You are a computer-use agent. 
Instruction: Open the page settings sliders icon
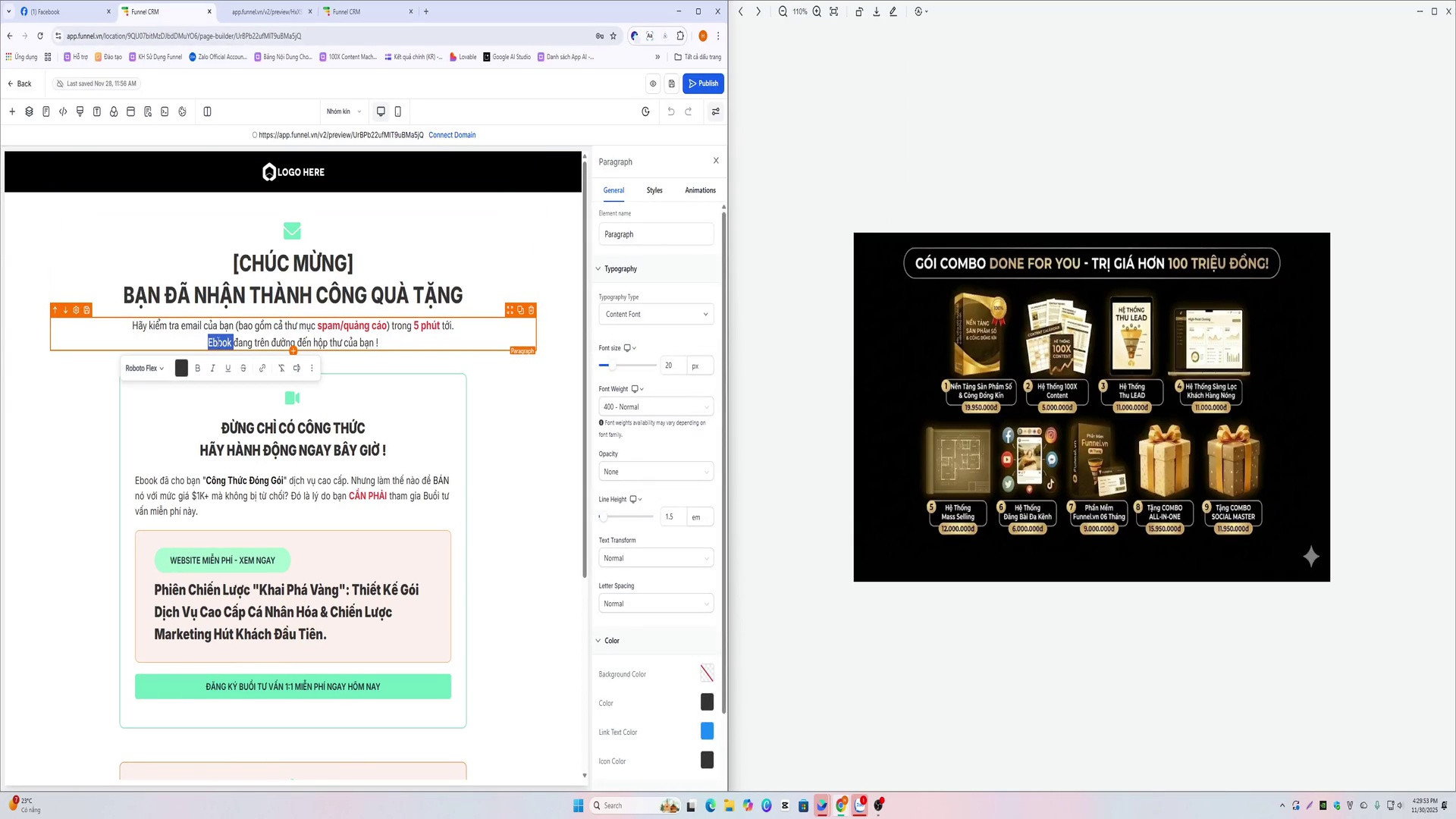[715, 111]
